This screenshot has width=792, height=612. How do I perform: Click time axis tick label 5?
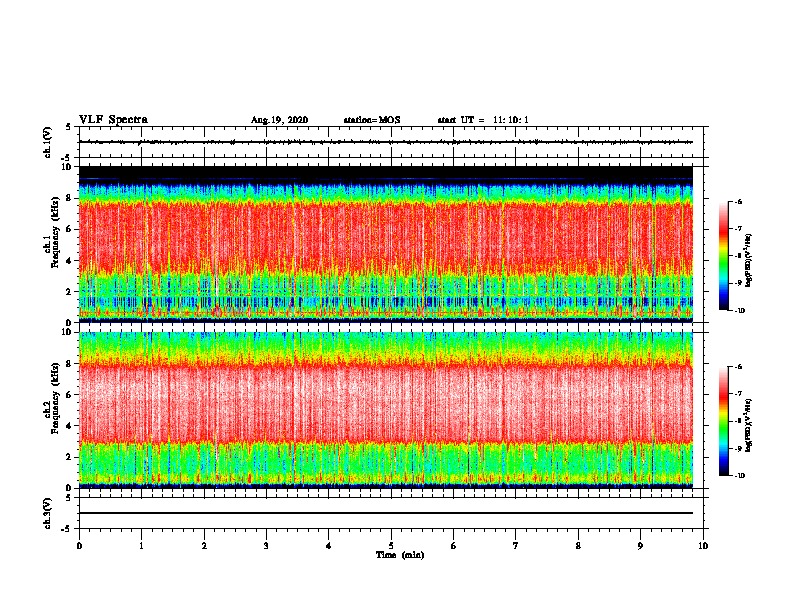pos(391,546)
